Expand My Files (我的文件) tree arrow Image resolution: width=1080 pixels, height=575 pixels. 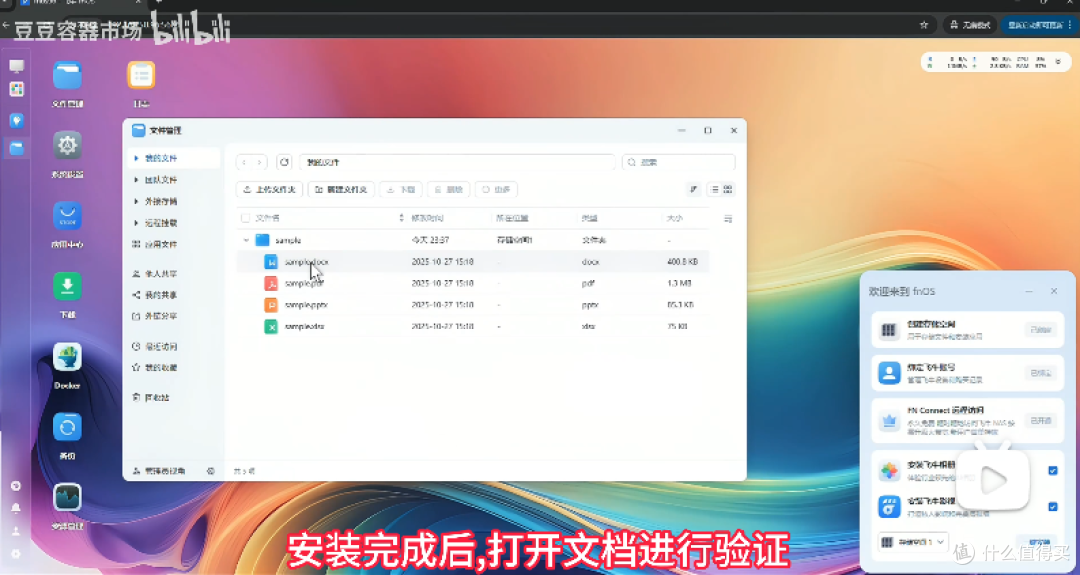tap(136, 158)
